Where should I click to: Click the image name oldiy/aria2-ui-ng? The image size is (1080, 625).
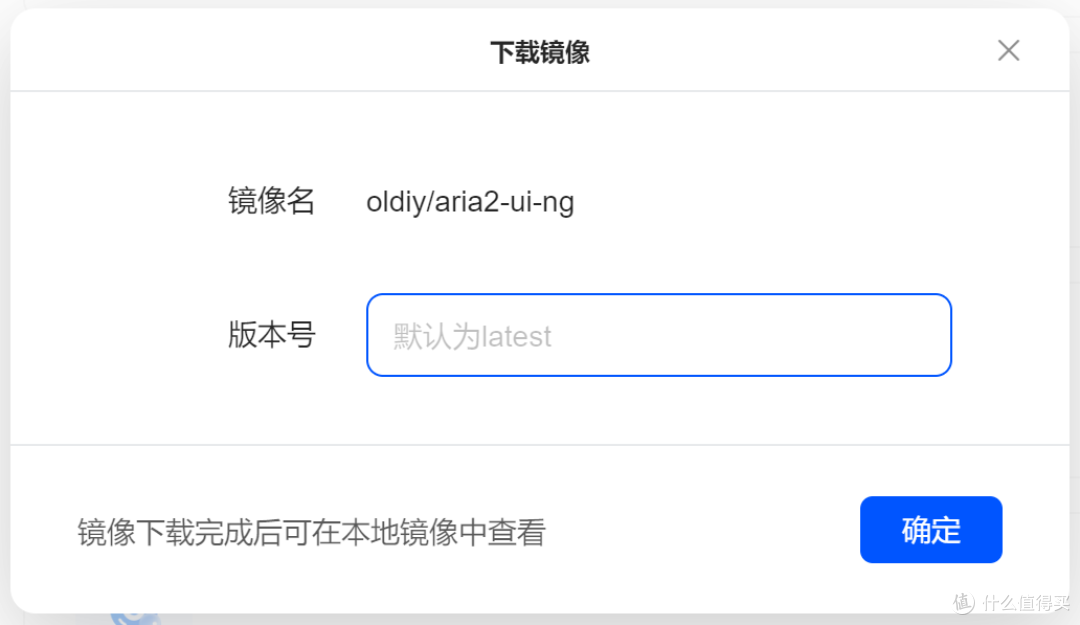point(470,202)
